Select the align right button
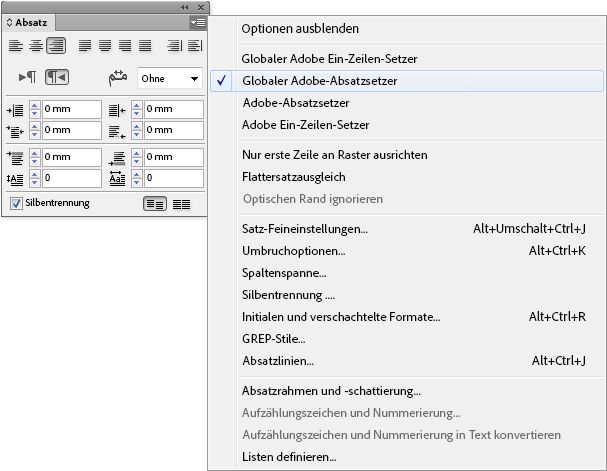Screen dimensions: 607x471 pyautogui.click(x=56, y=46)
